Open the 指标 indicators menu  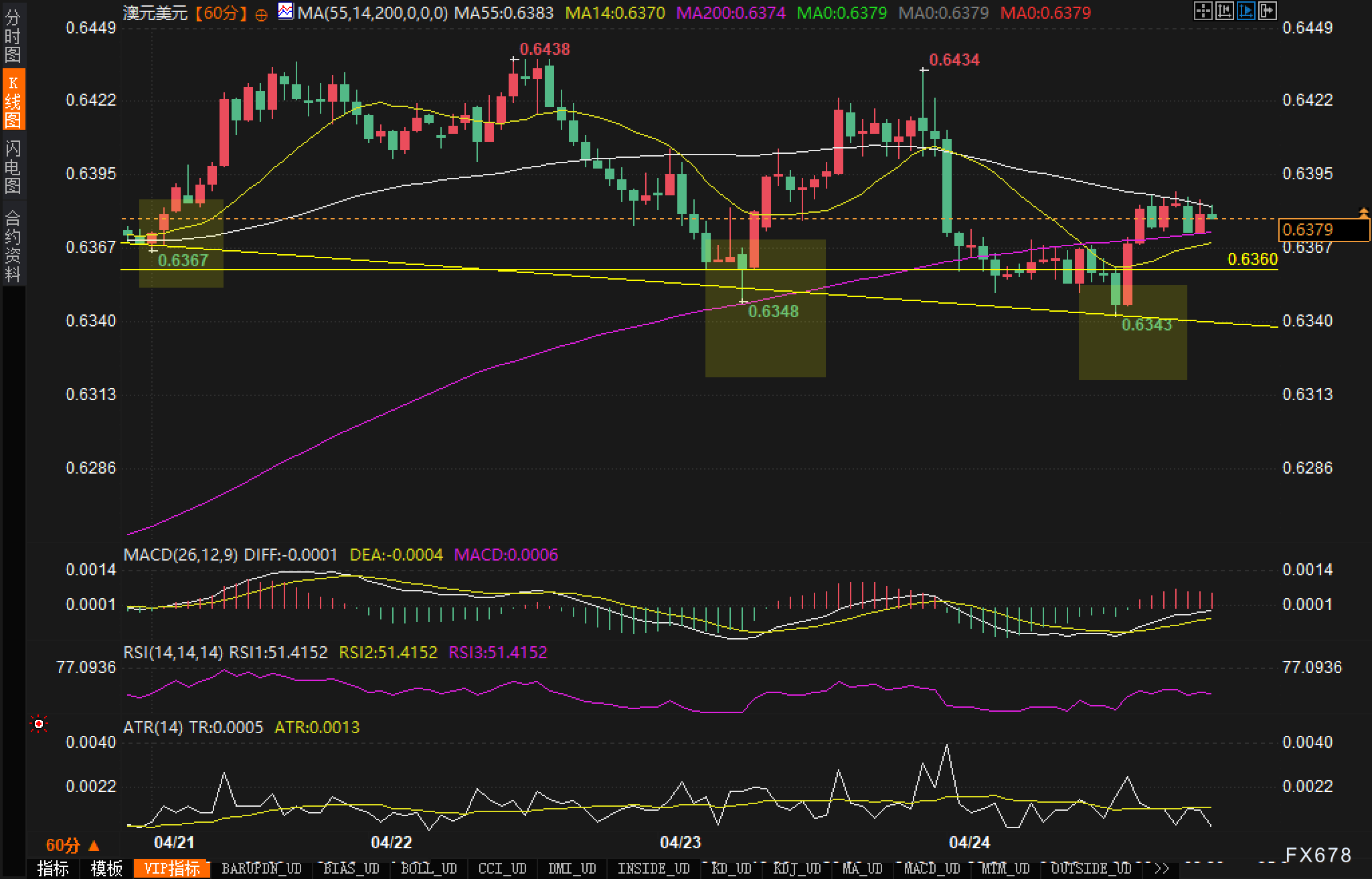53,868
